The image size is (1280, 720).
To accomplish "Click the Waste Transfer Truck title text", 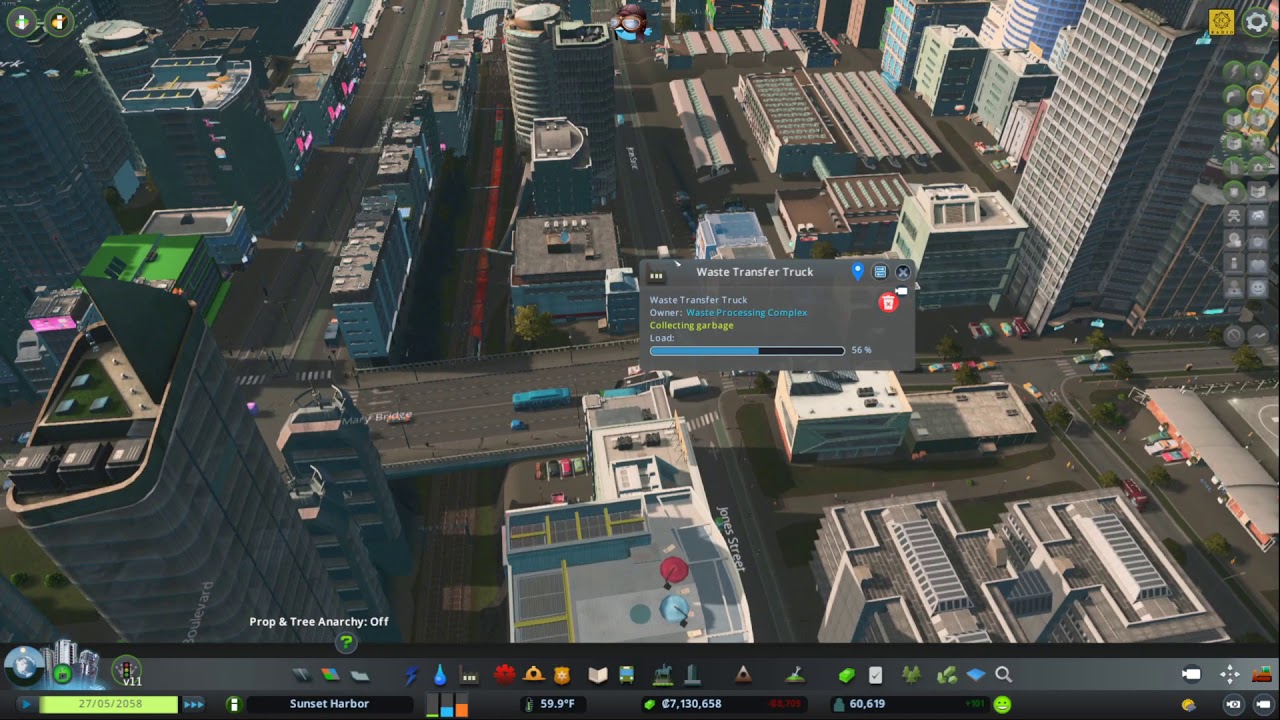I will (x=755, y=272).
